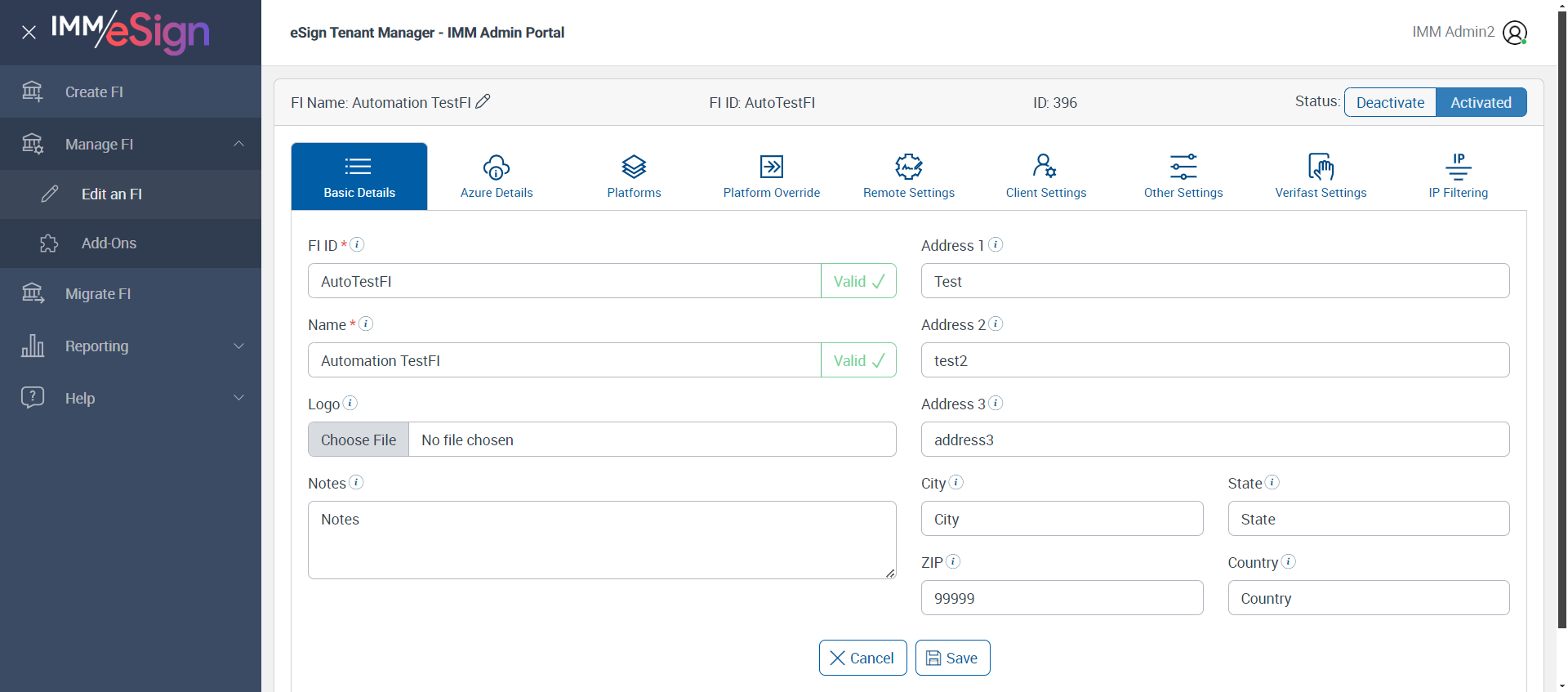1568x692 pixels.
Task: Click the IMM Admin2 user profile icon
Action: coord(1515,33)
